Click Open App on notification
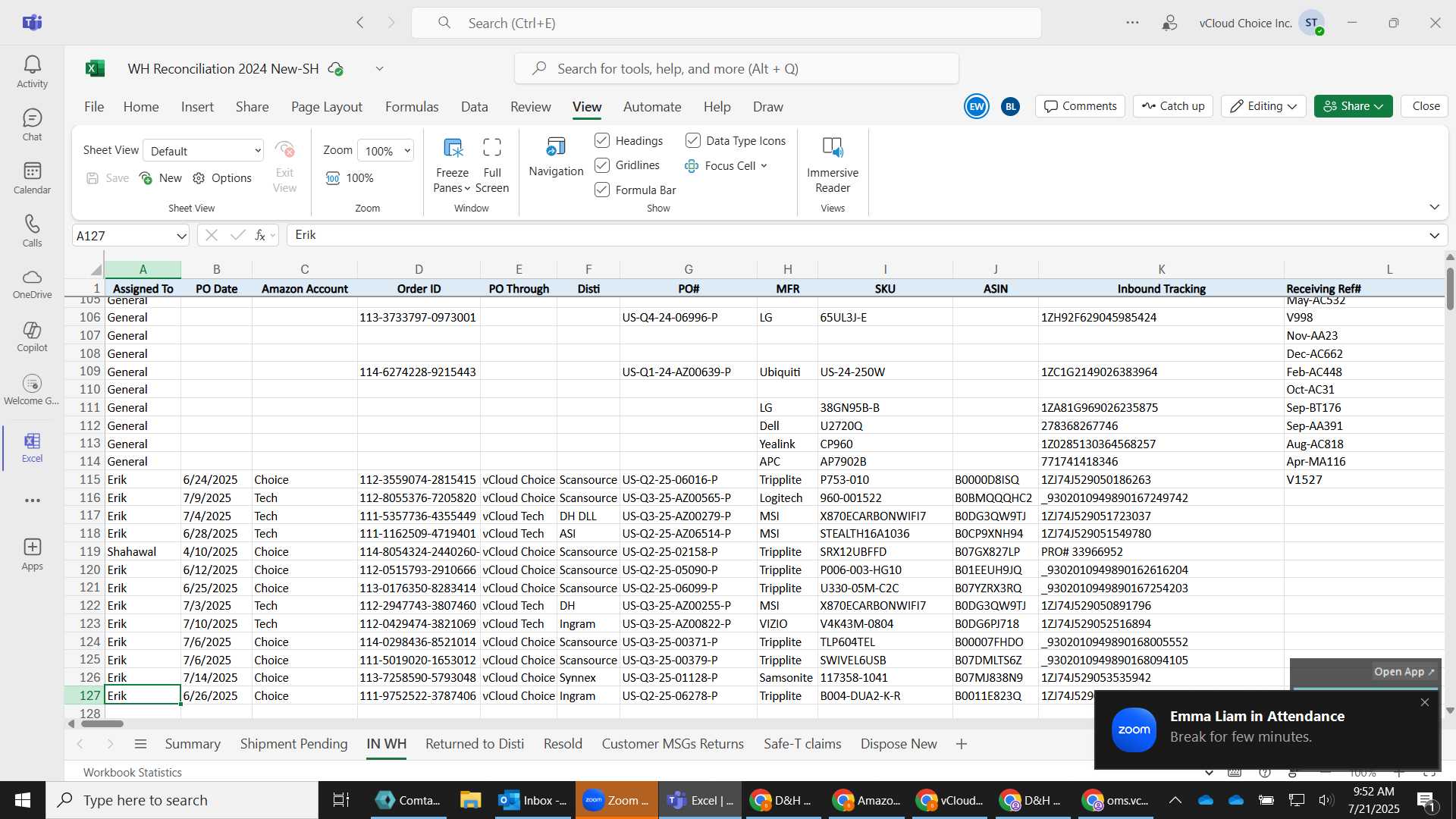The height and width of the screenshot is (819, 1456). click(x=1404, y=672)
